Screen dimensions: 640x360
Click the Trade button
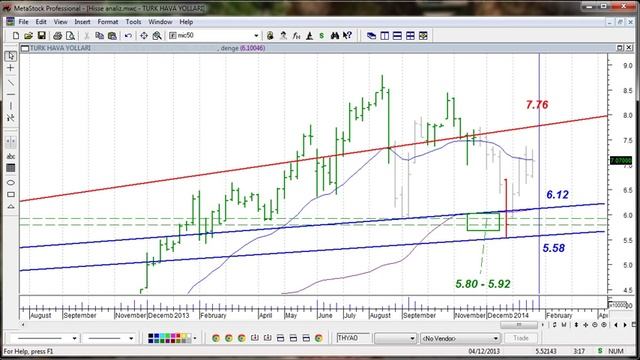coord(521,338)
